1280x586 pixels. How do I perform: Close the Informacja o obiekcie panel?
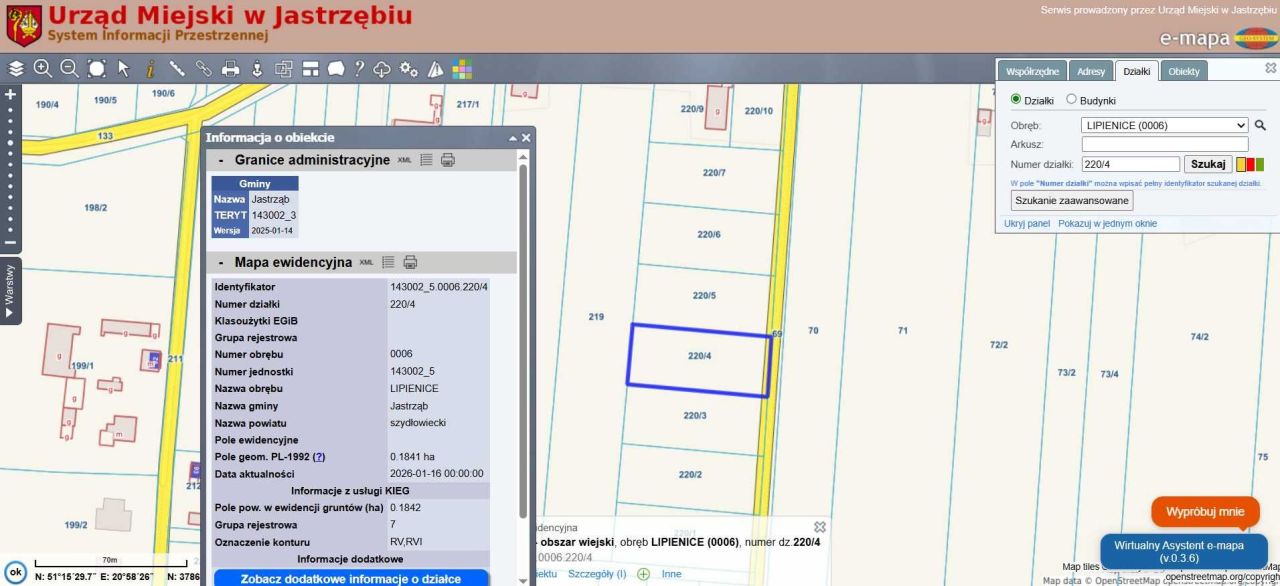point(526,138)
